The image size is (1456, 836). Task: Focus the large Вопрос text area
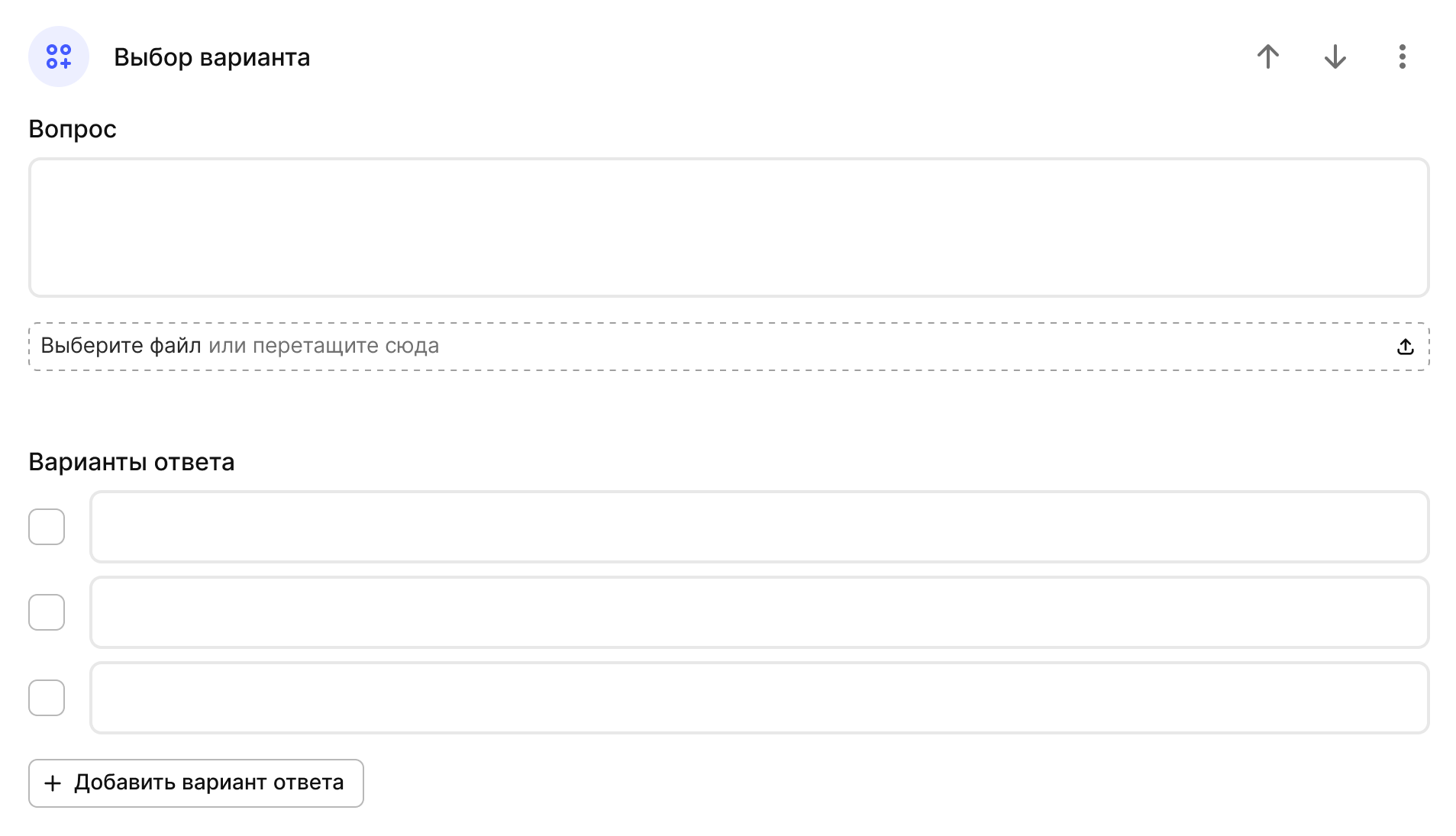point(728,228)
